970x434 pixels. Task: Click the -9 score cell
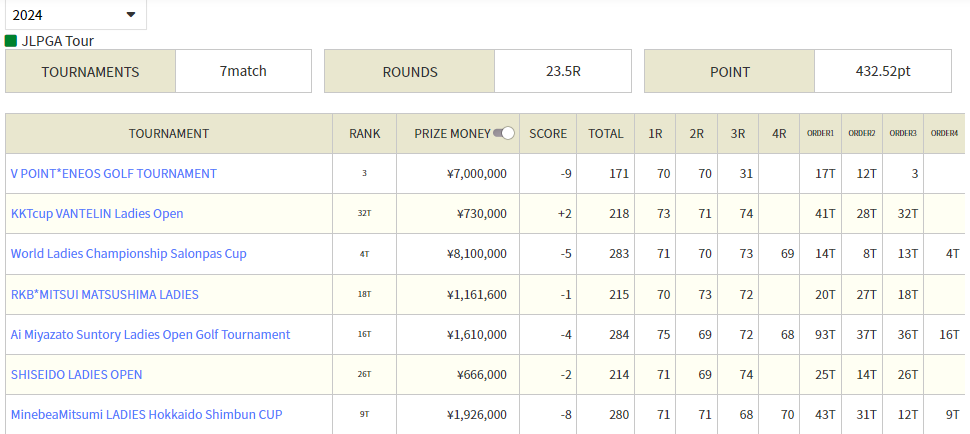pyautogui.click(x=548, y=174)
